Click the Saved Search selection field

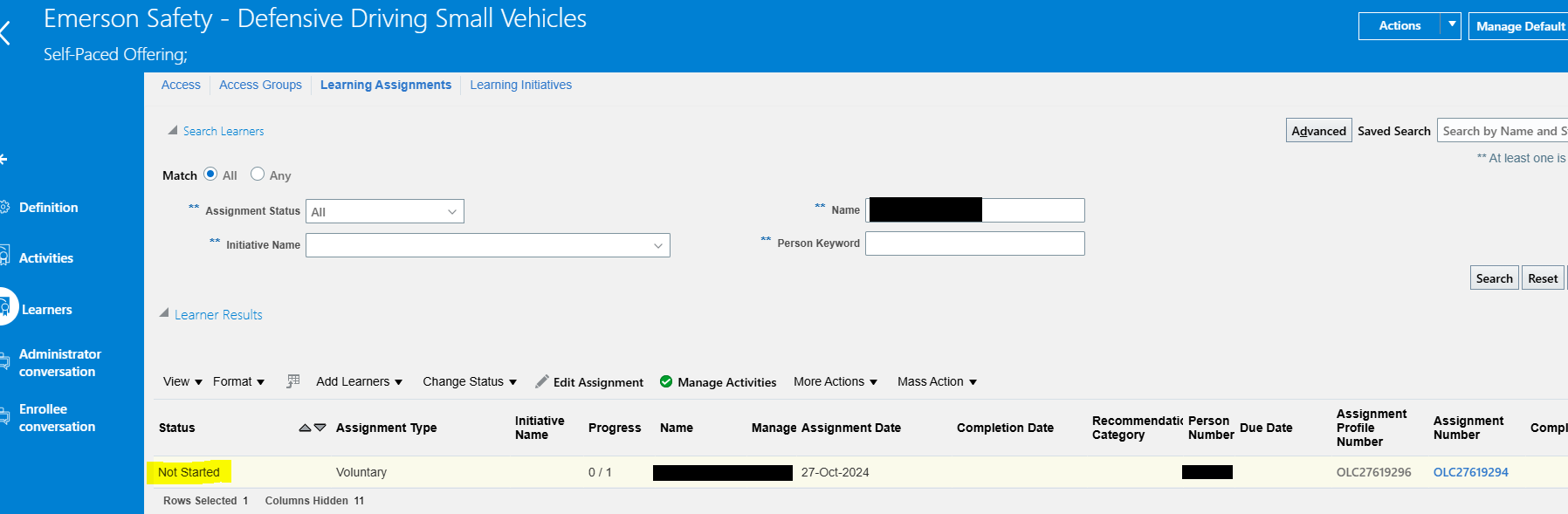point(1503,131)
